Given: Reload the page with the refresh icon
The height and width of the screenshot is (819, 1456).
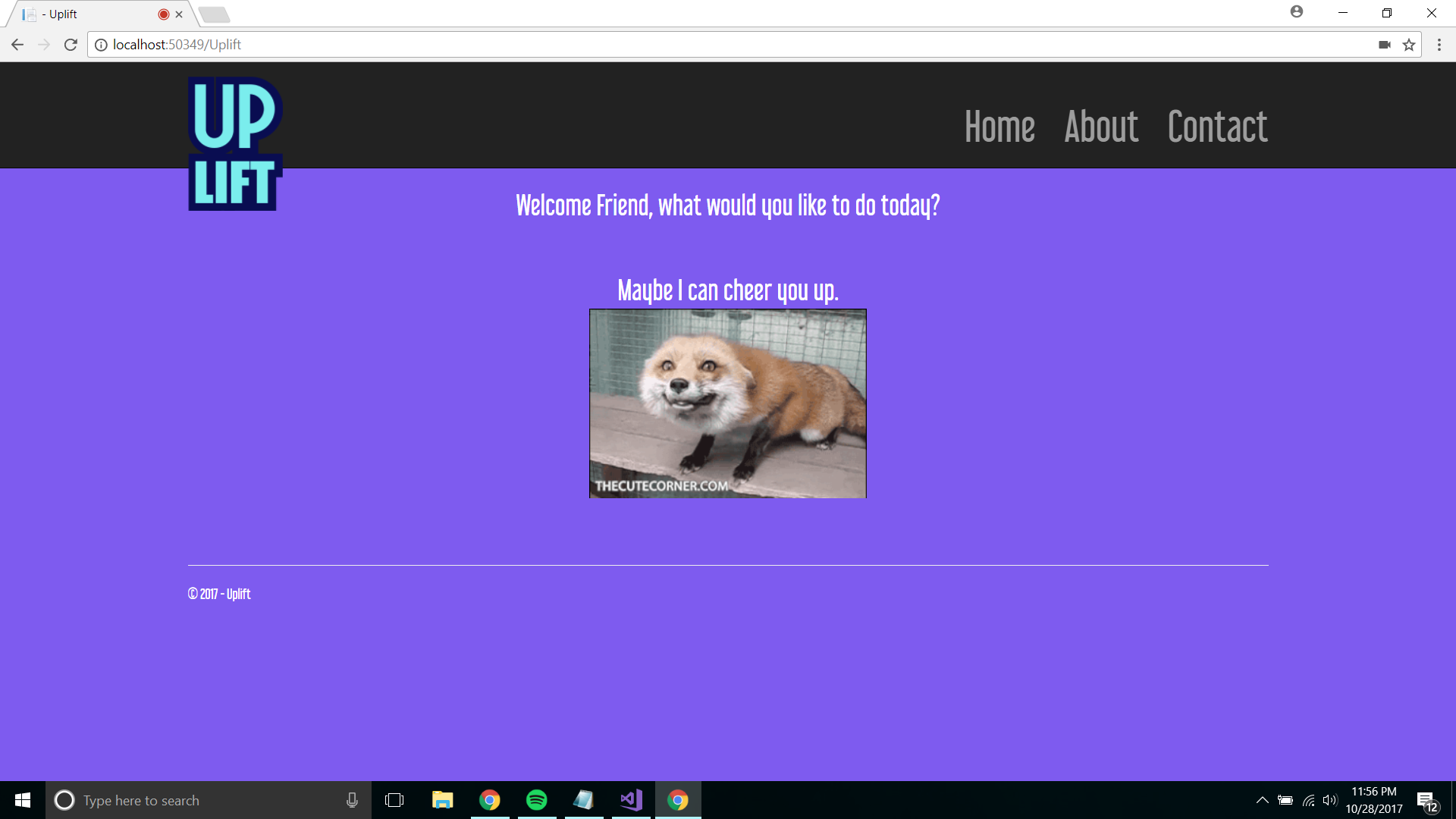Looking at the screenshot, I should [x=71, y=45].
